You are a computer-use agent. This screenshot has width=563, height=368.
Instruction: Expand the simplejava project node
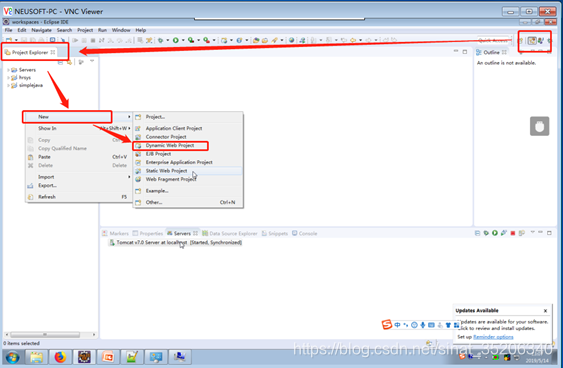[x=8, y=85]
